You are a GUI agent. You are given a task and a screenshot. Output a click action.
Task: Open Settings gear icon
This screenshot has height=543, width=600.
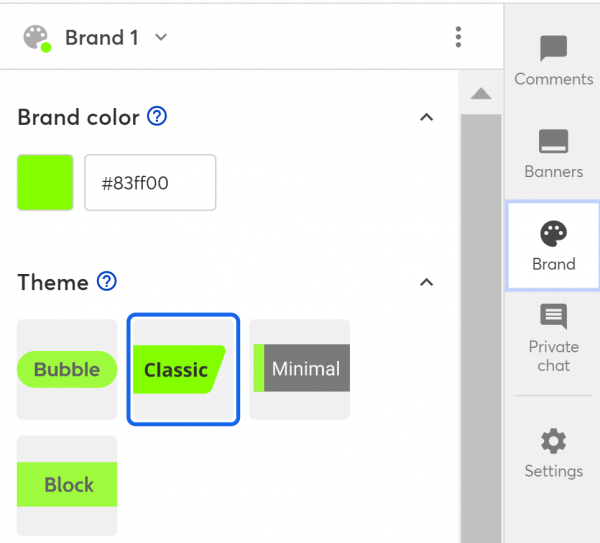click(x=553, y=441)
